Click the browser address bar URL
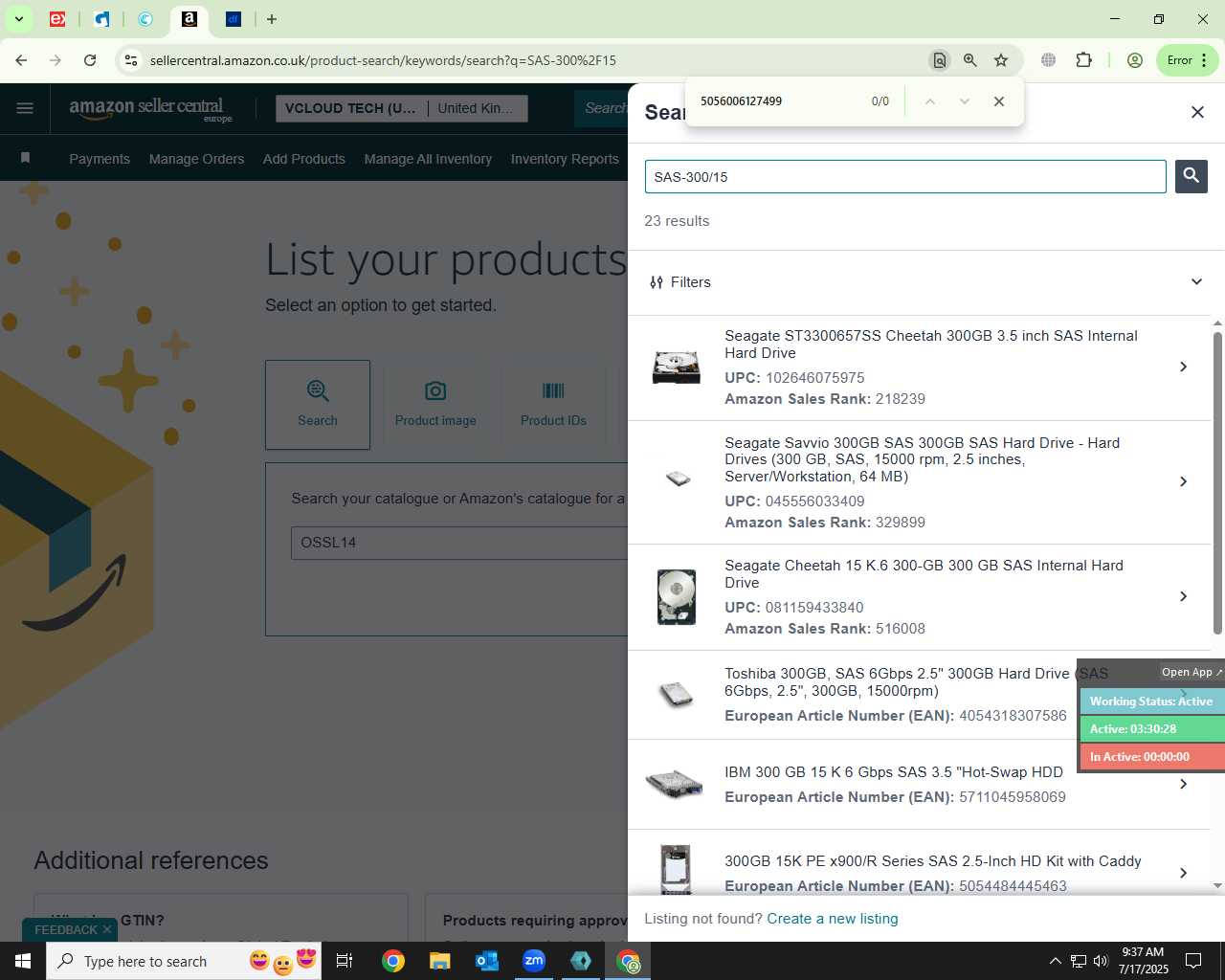 [x=383, y=60]
